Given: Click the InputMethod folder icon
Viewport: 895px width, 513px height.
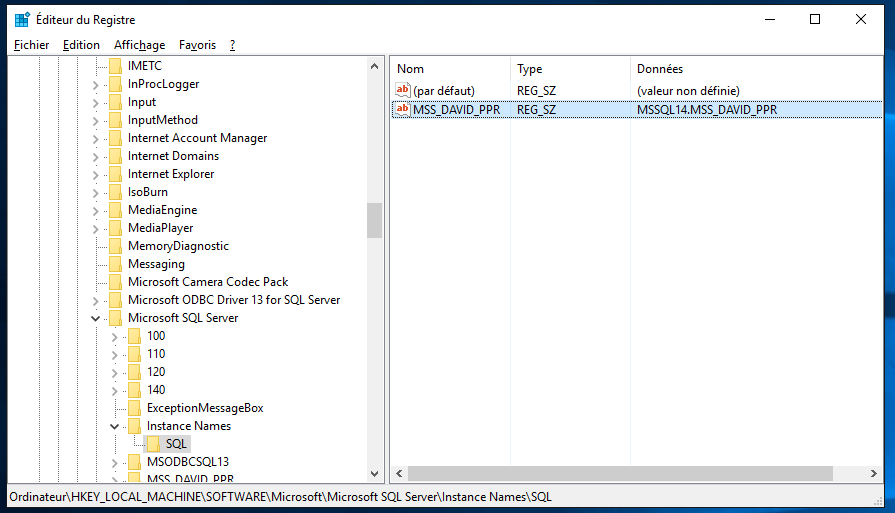Looking at the screenshot, I should pyautogui.click(x=115, y=120).
